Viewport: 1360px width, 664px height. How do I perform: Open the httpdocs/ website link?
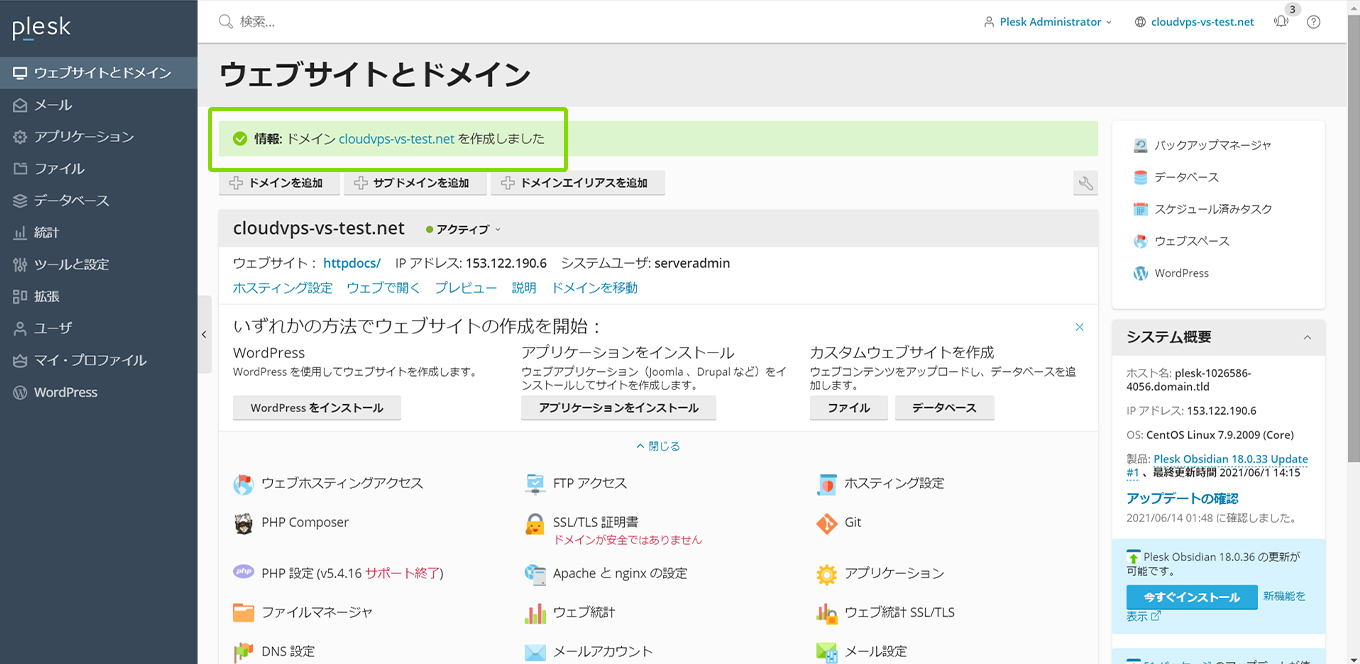pos(352,263)
